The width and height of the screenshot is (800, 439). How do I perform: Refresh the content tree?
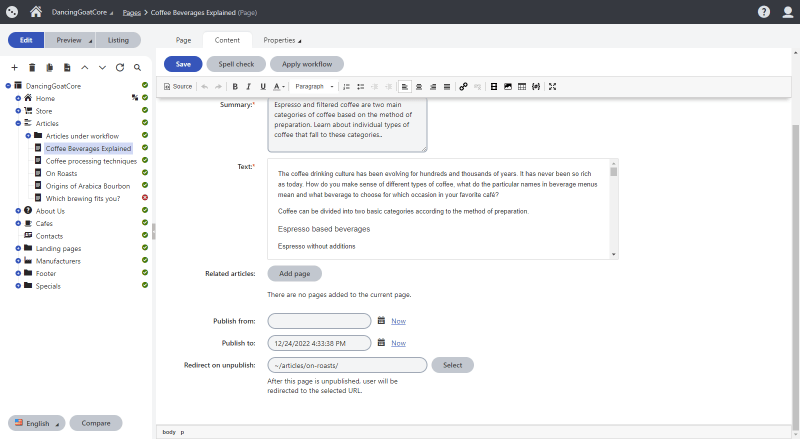point(120,67)
